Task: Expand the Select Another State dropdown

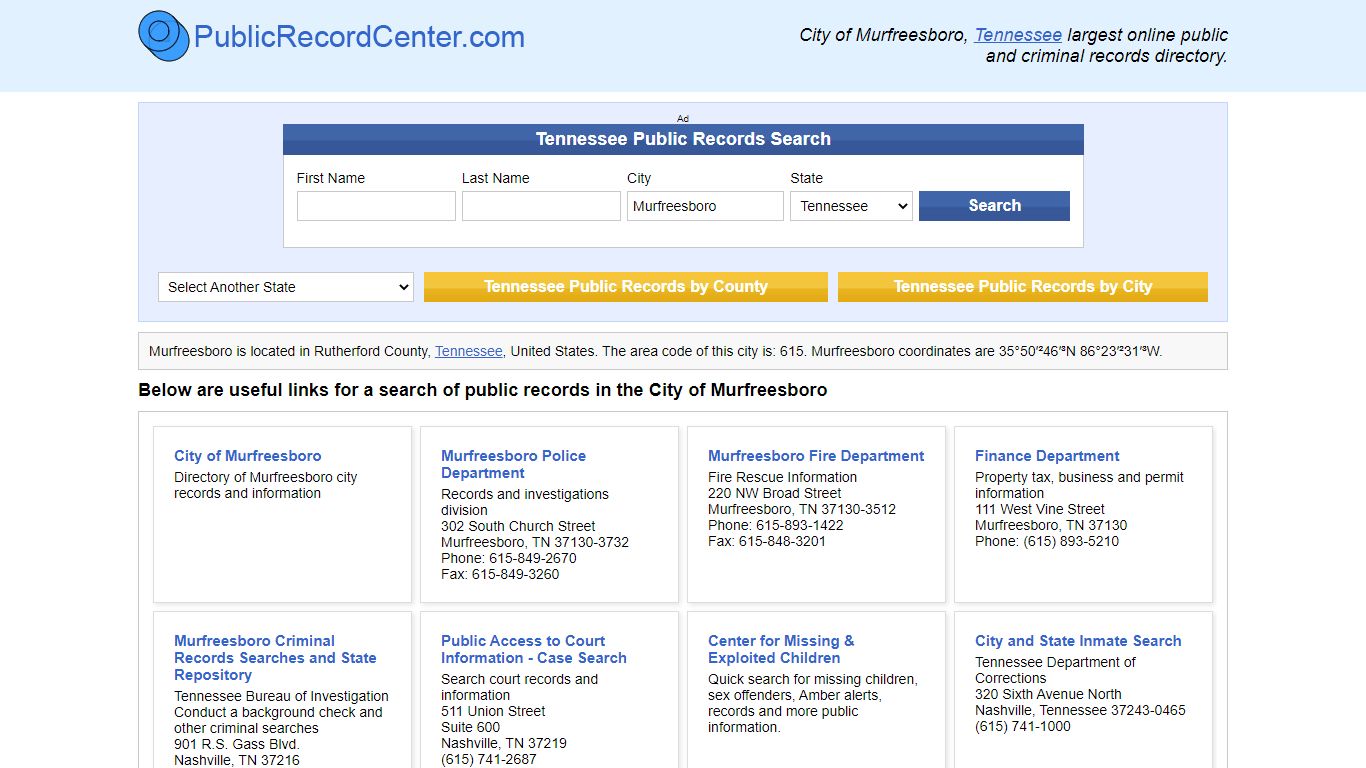Action: point(286,287)
